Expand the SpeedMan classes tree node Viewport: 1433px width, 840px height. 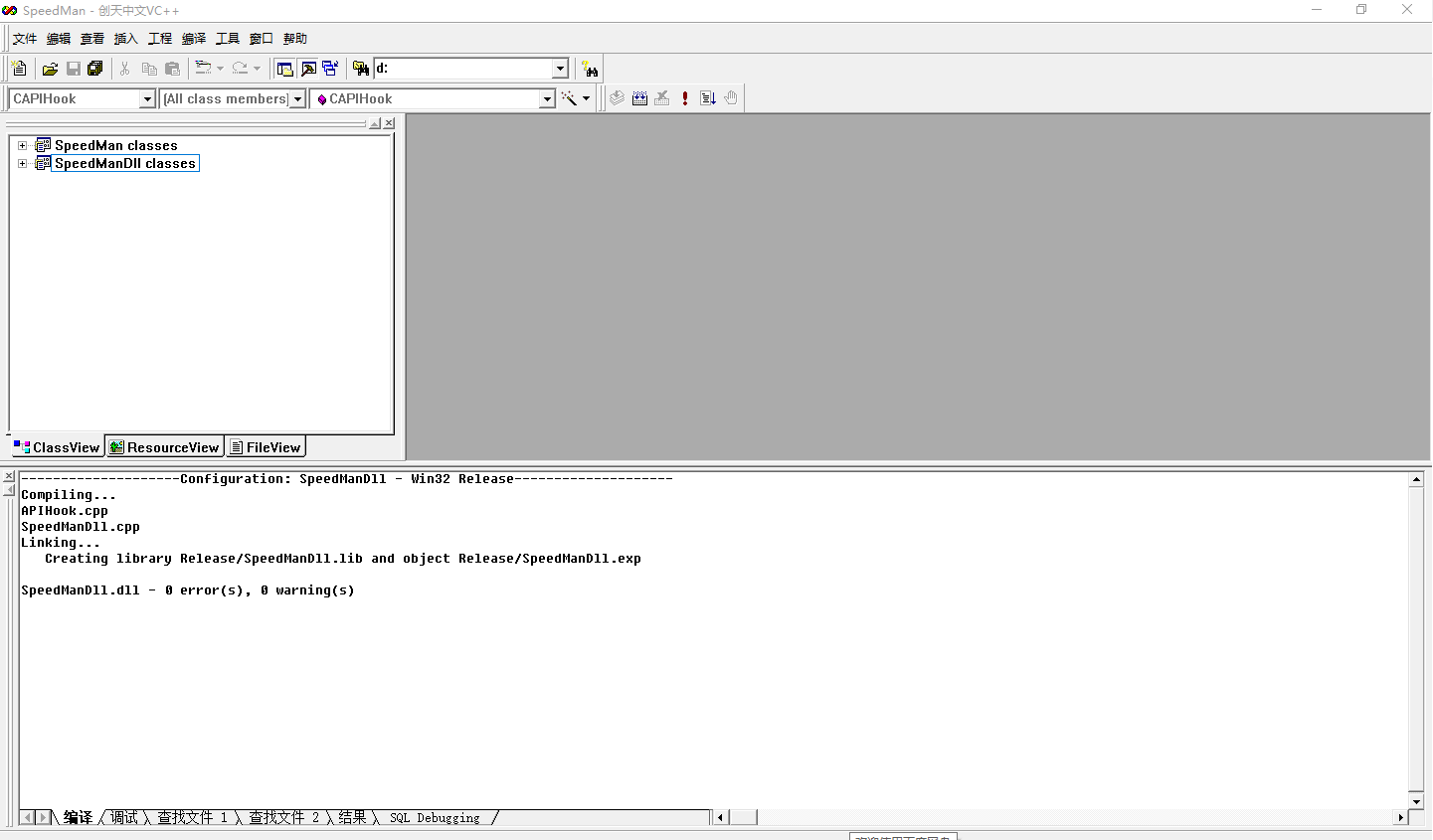(x=23, y=145)
